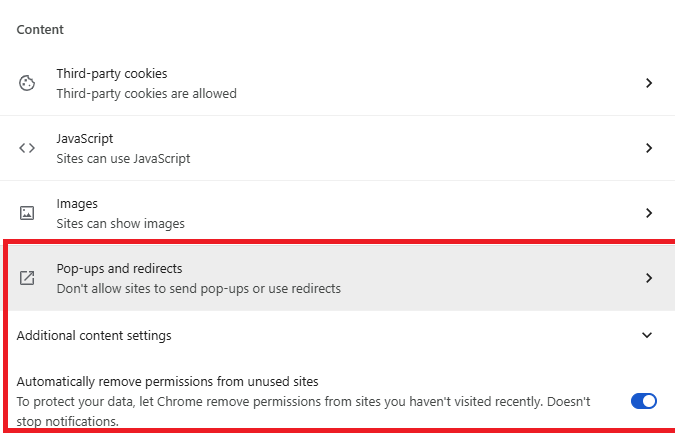Open Third-party cookies using its right arrow
Screen dimensions: 675x436
(648, 83)
